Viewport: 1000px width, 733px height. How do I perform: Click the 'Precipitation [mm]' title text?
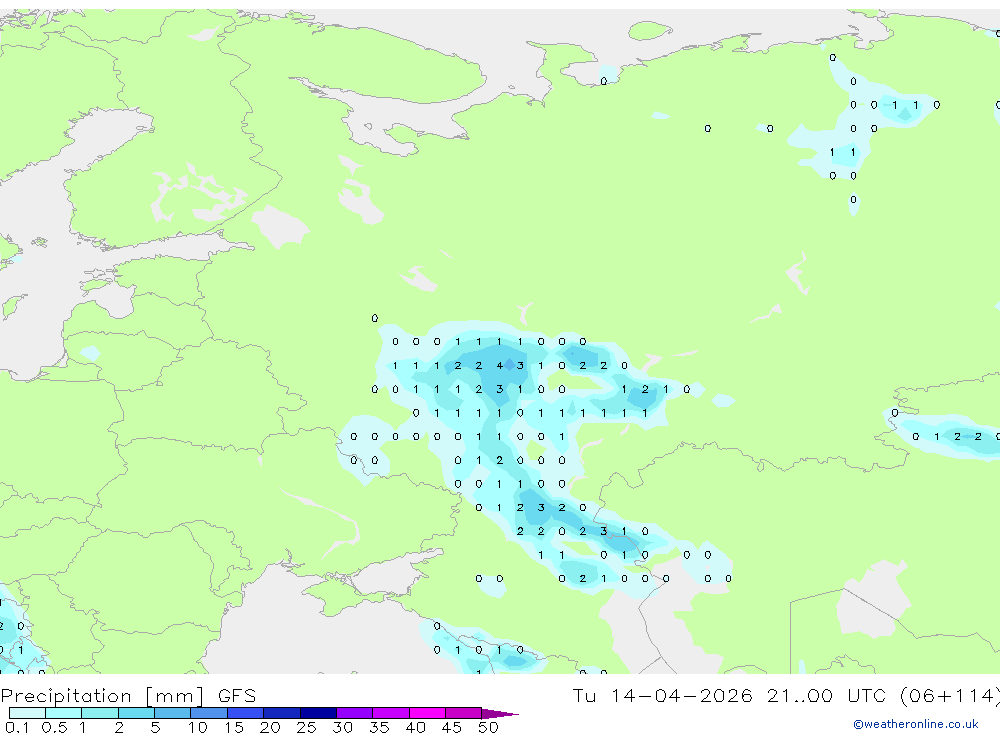point(102,695)
